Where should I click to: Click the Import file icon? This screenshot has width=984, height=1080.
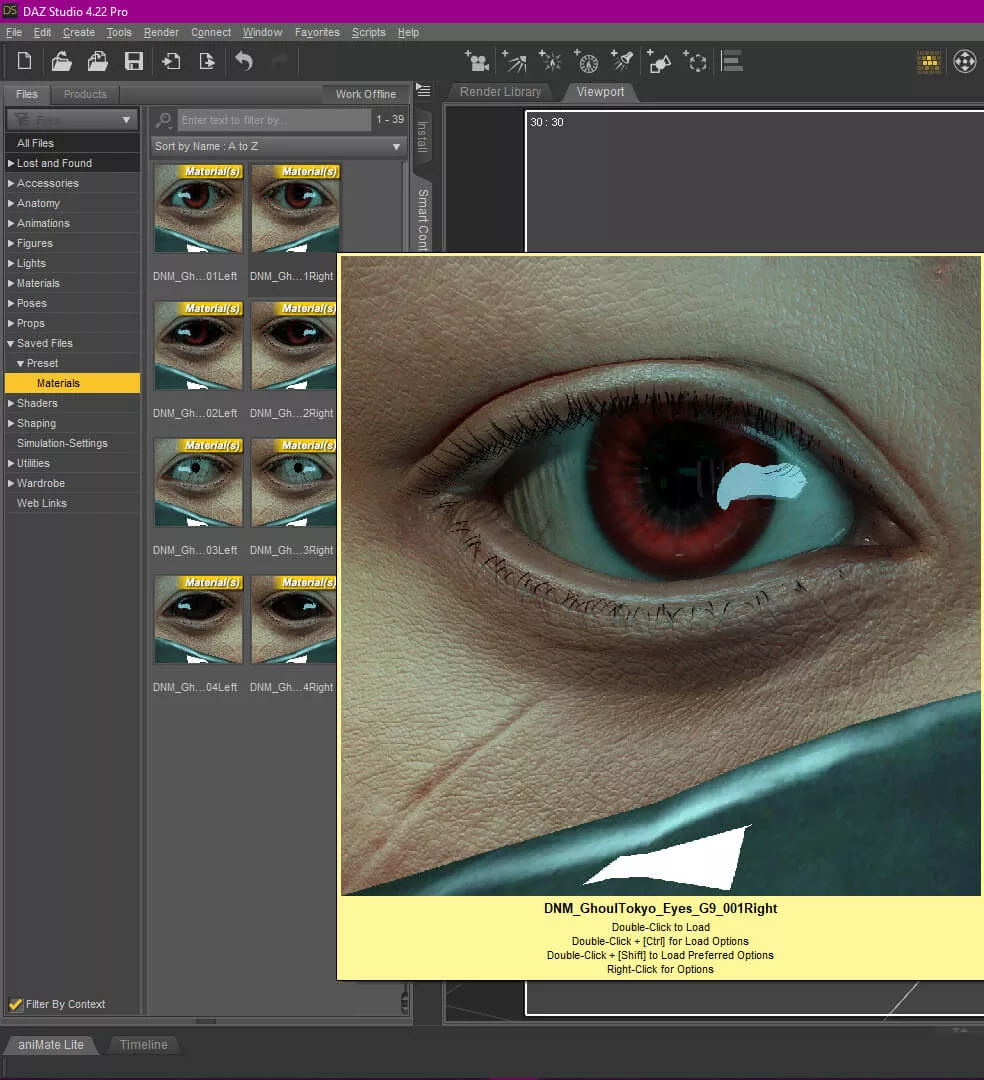[171, 62]
